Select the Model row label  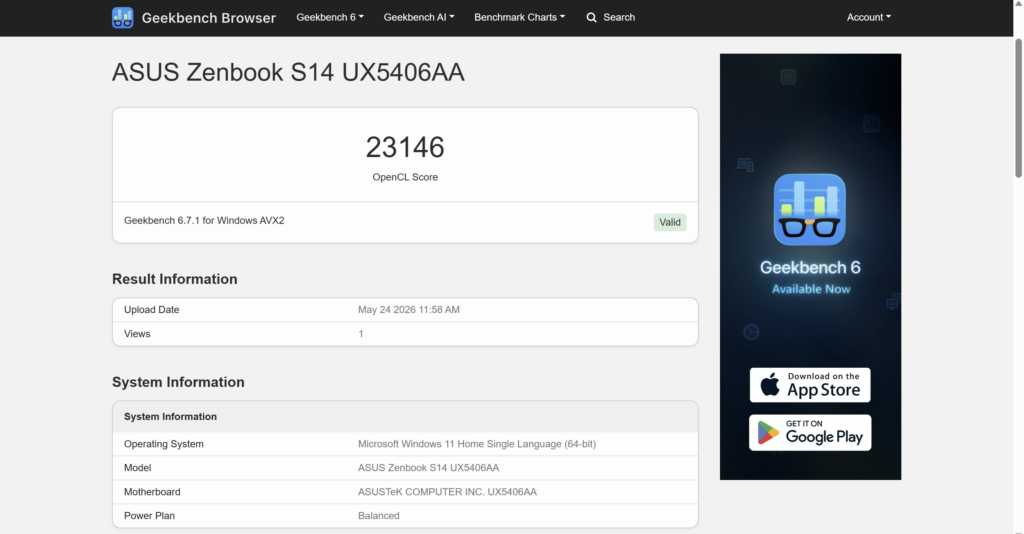(x=138, y=467)
